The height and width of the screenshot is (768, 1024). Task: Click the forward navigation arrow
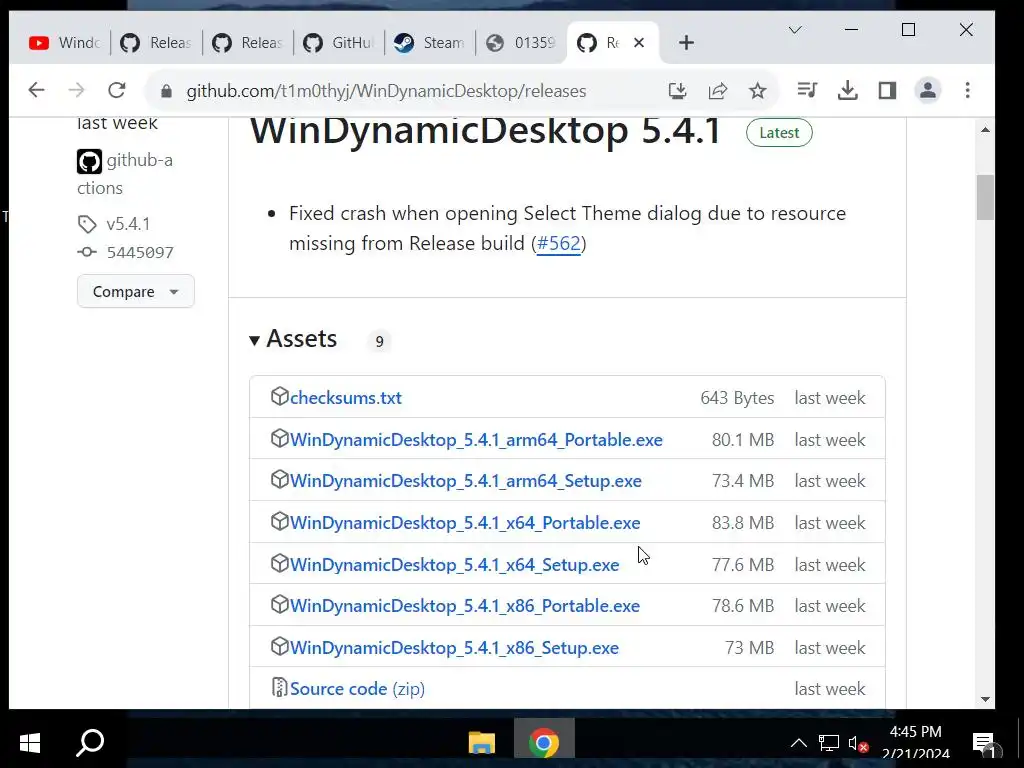pos(76,90)
